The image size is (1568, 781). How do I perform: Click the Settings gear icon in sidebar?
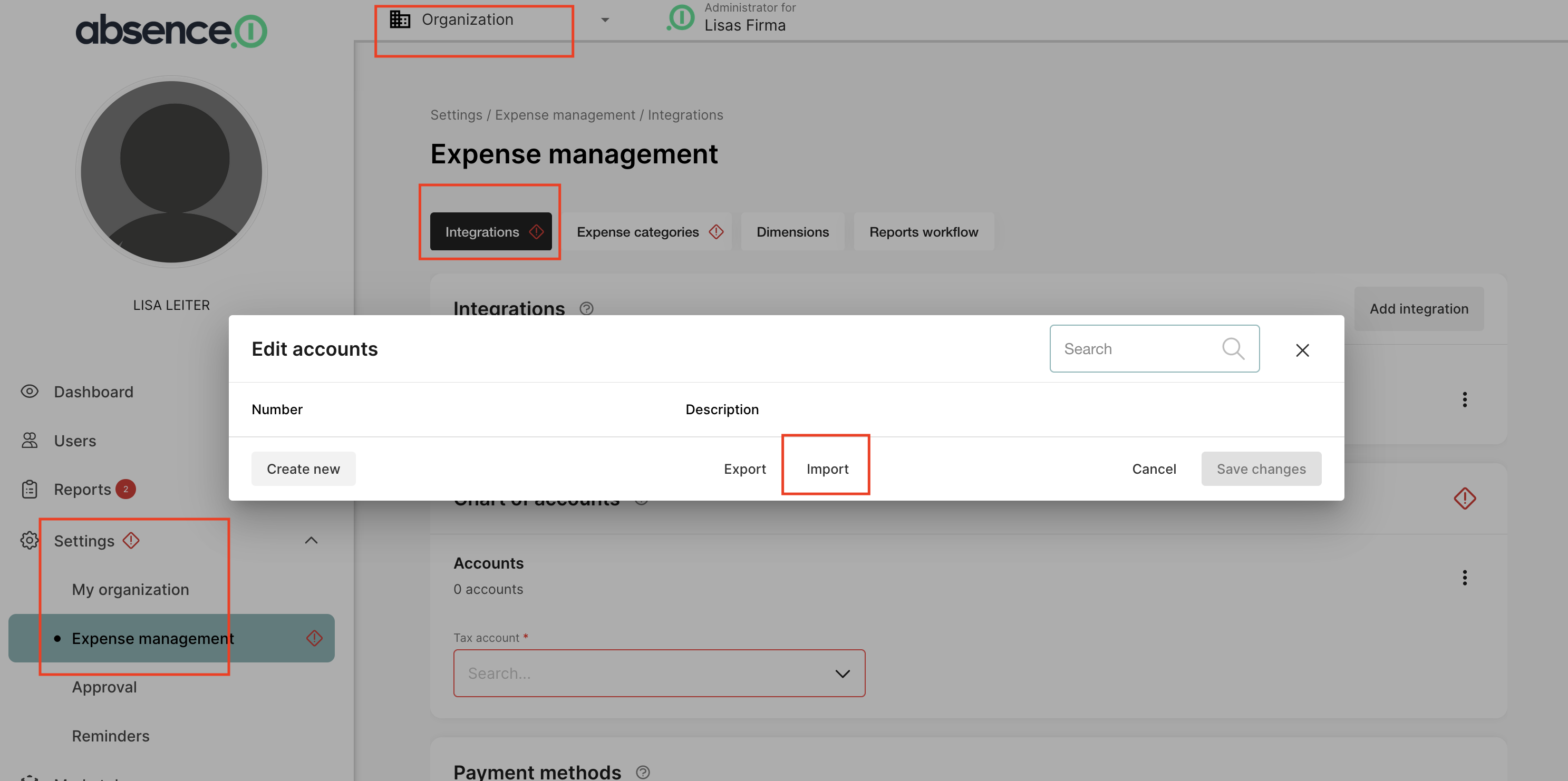pos(29,540)
